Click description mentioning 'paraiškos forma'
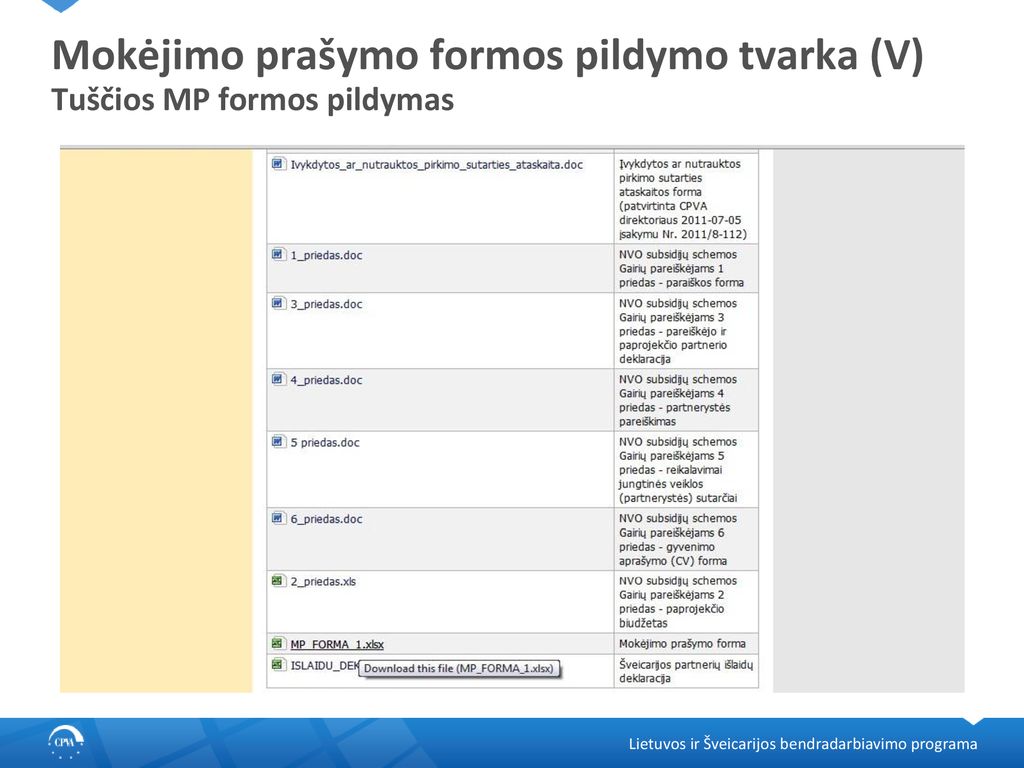This screenshot has height=768, width=1024. [681, 268]
